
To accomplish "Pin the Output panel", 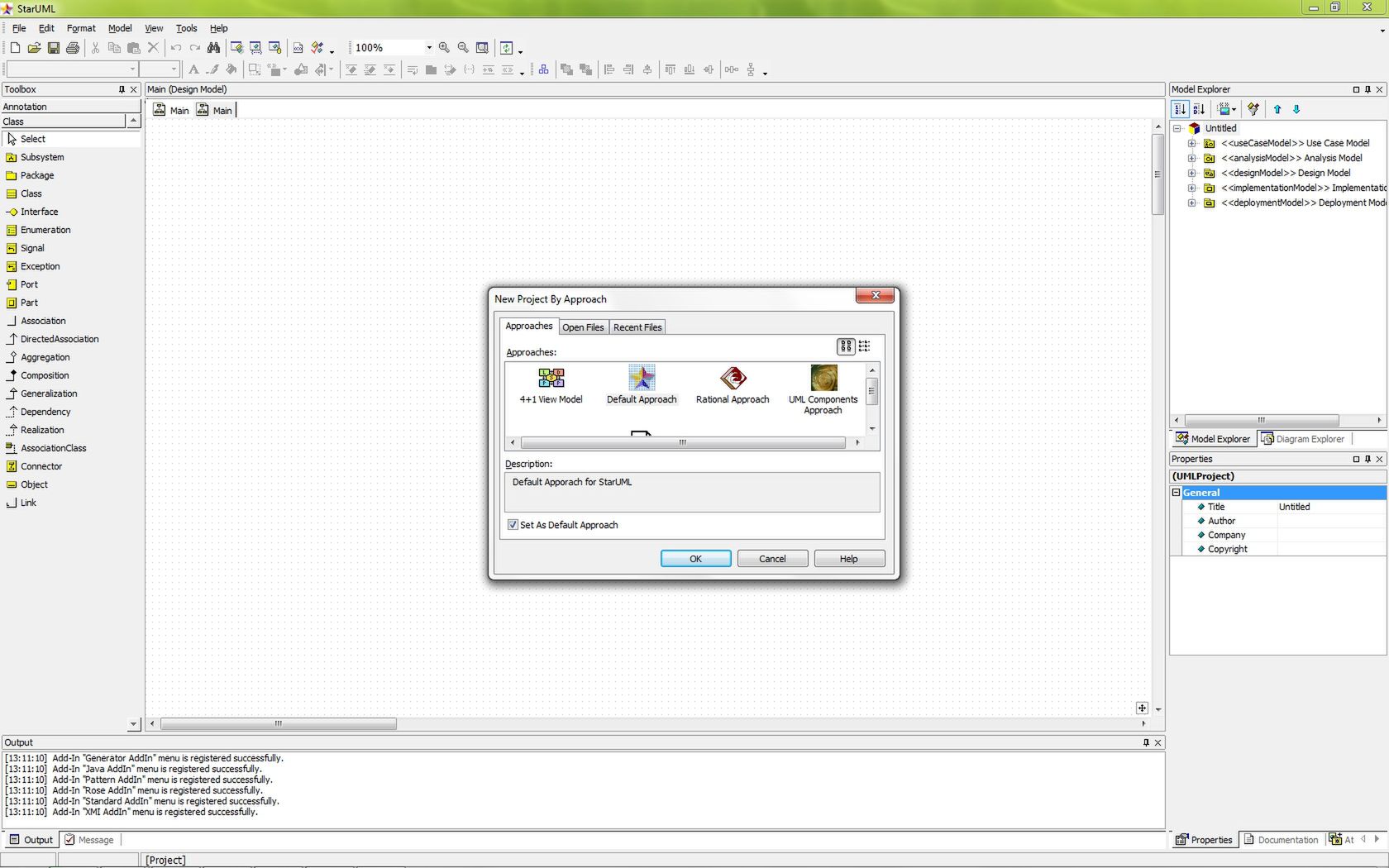I will tap(1146, 742).
